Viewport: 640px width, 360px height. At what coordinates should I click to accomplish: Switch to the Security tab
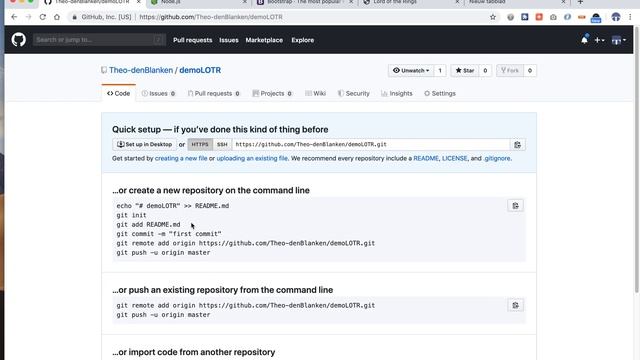[353, 93]
